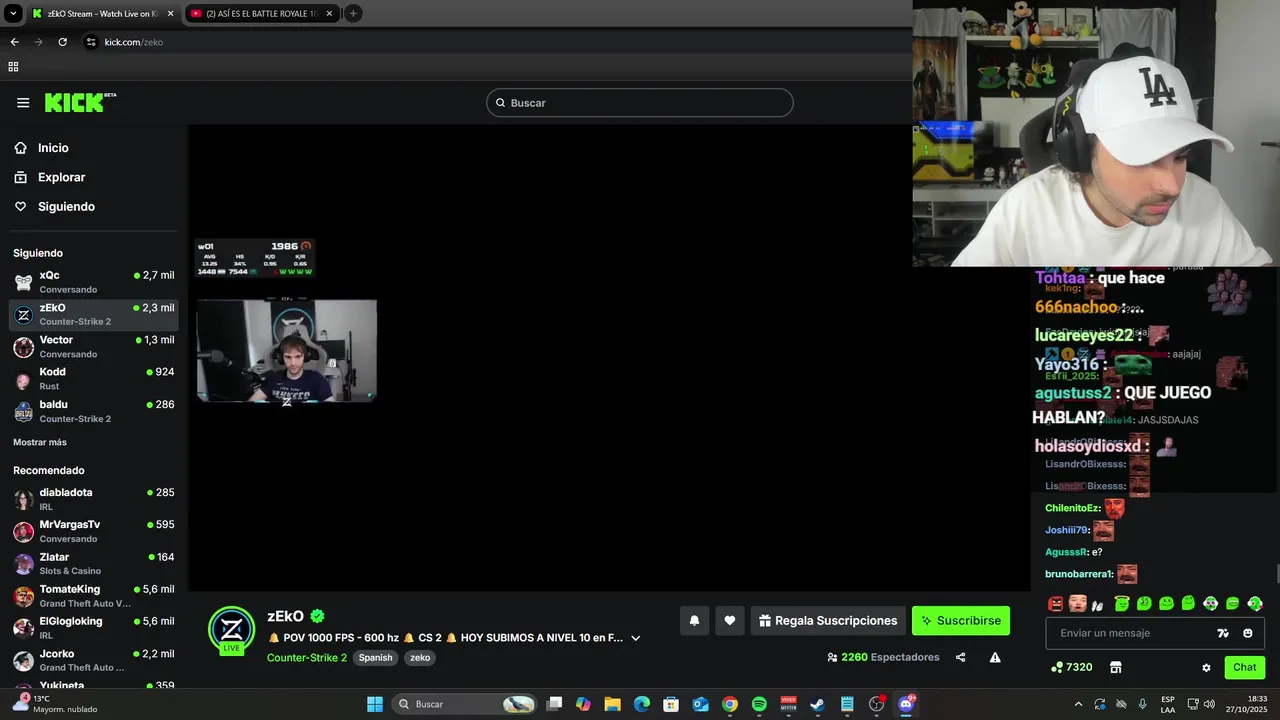Open Kodd Rust channel in sidebar
Image resolution: width=1280 pixels, height=720 pixels.
(94, 379)
